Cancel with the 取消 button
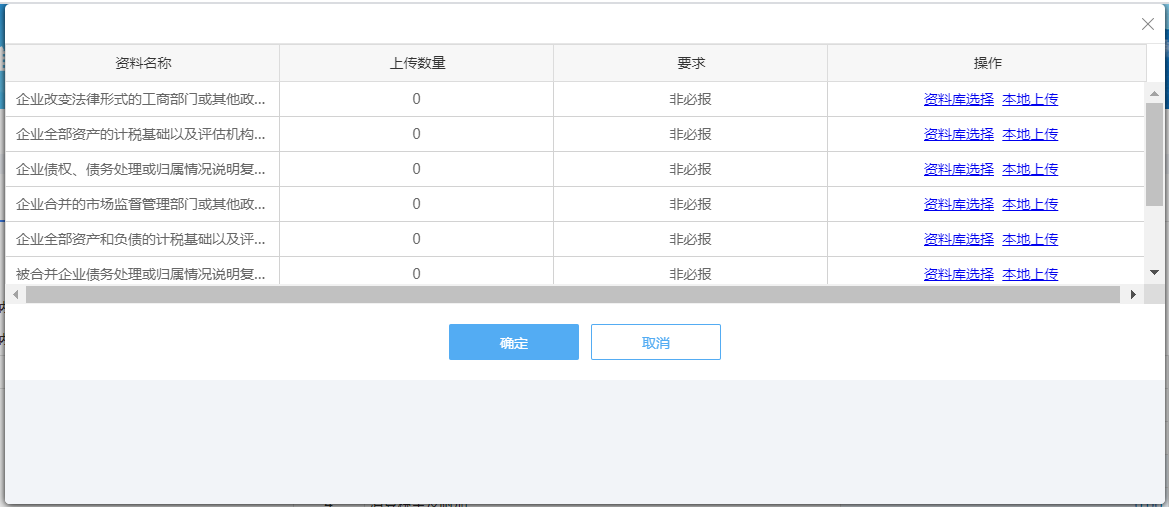 pyautogui.click(x=656, y=342)
